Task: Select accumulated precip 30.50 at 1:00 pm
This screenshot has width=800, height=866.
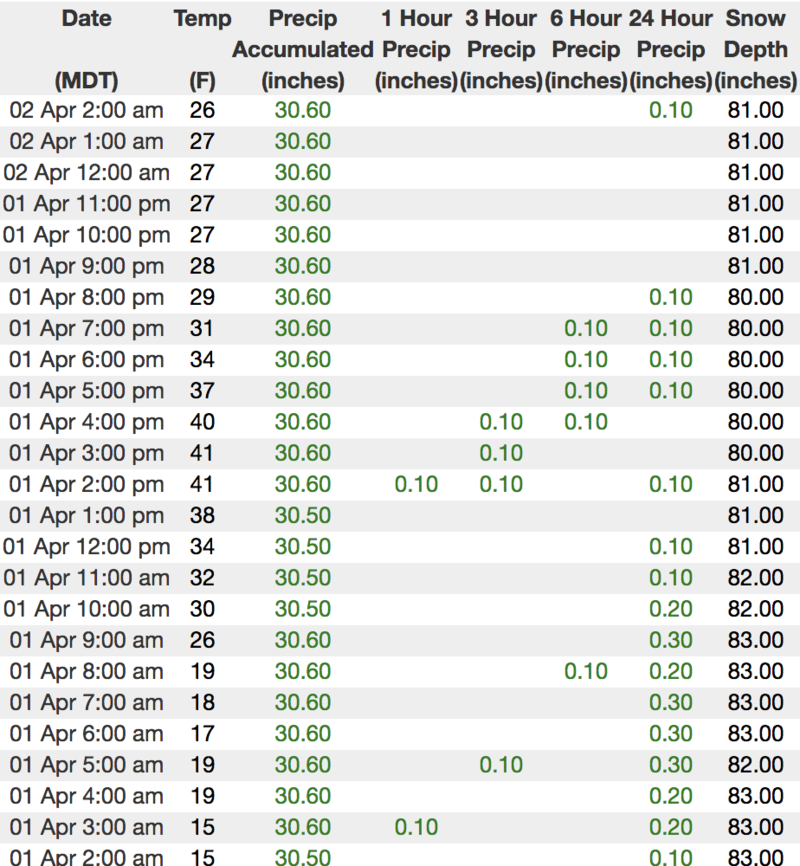Action: [x=303, y=516]
